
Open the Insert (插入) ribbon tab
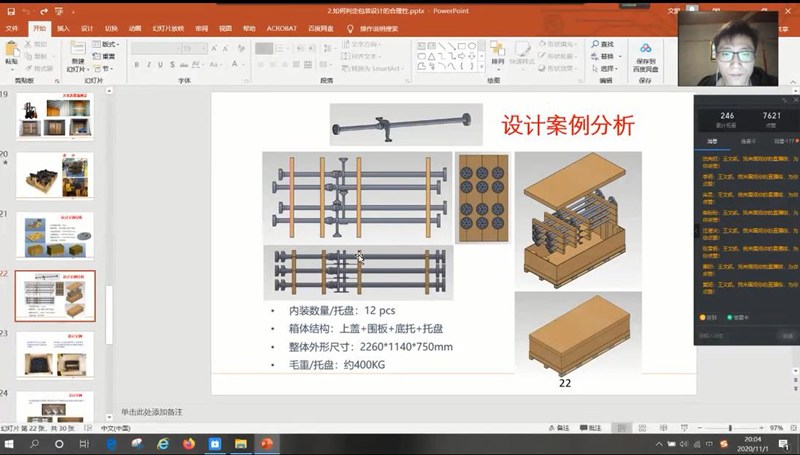pyautogui.click(x=63, y=28)
